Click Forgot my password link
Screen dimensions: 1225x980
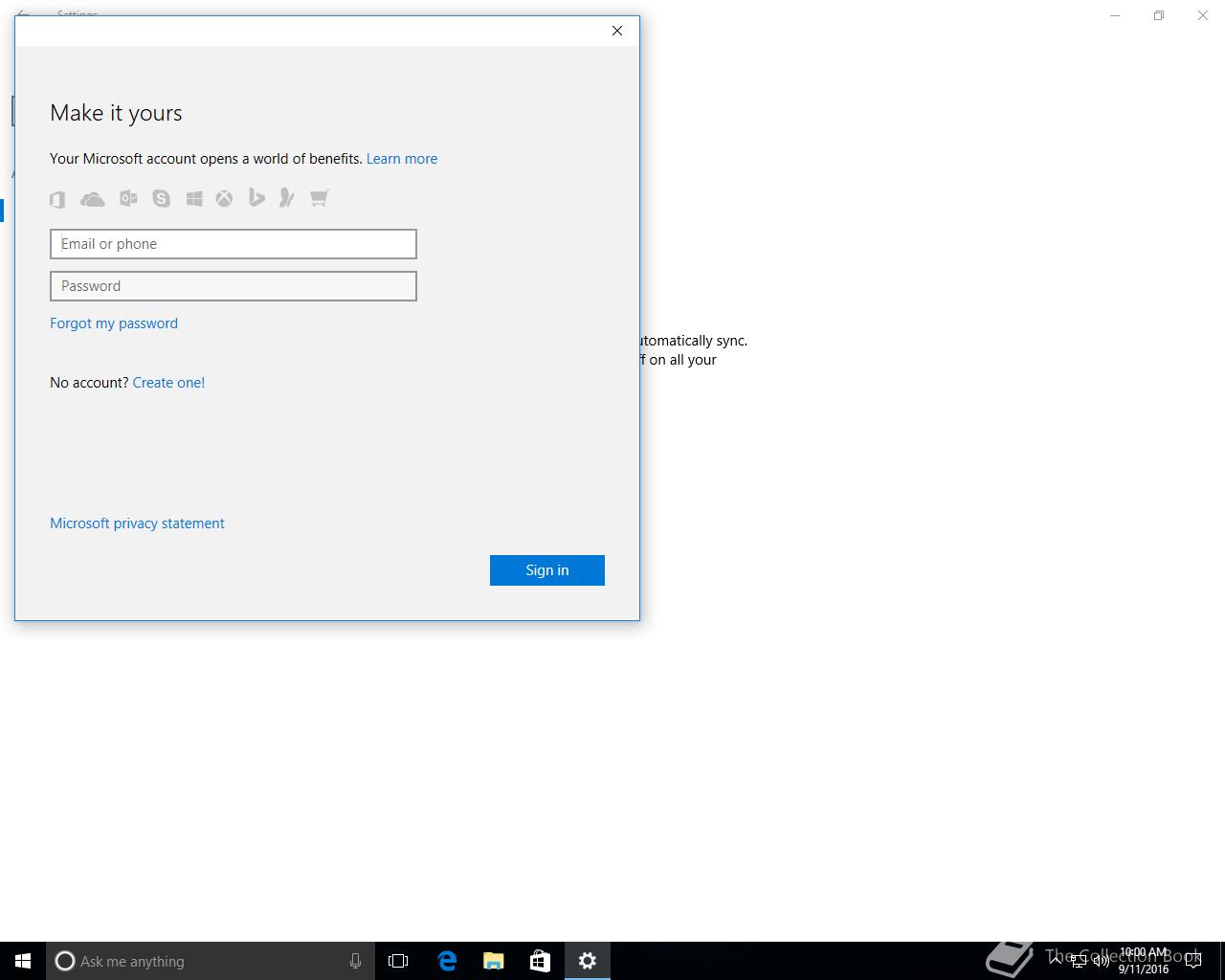114,323
